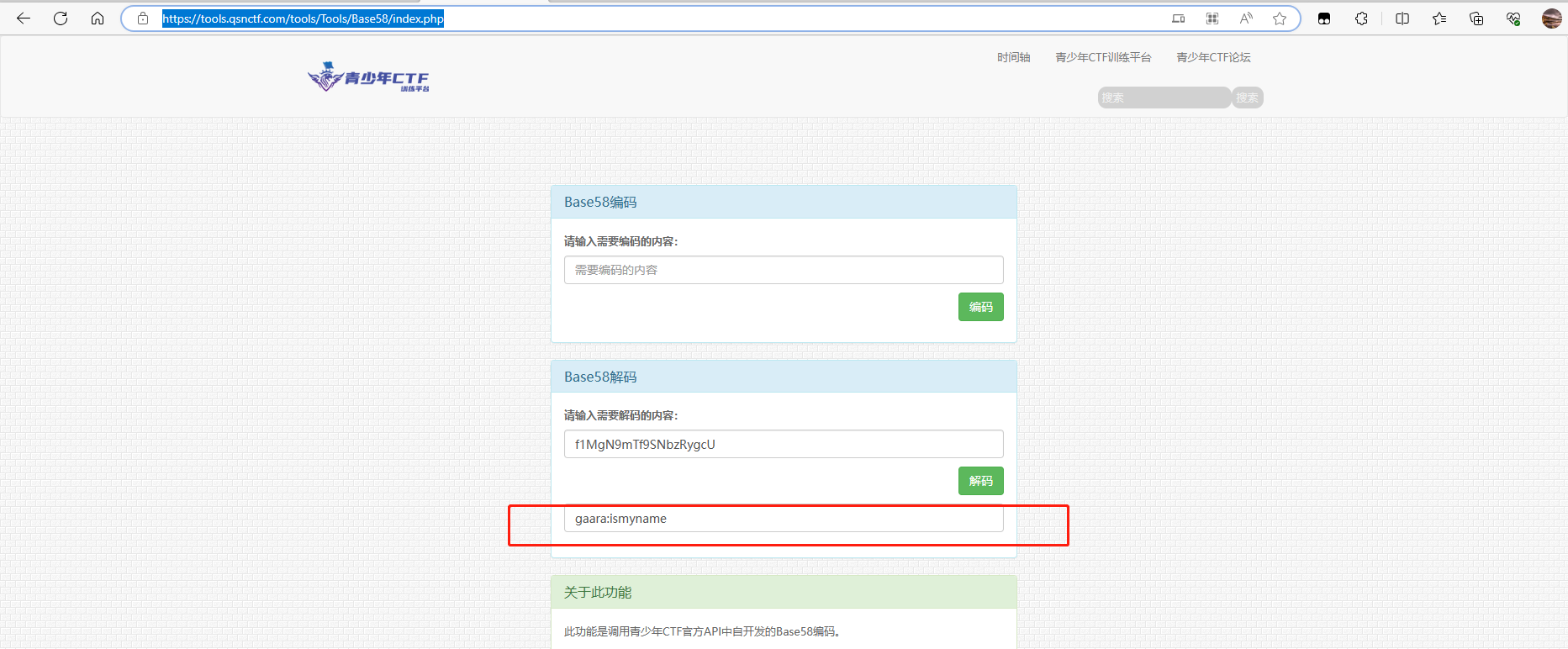Focus the site search box
1568x649 pixels.
pyautogui.click(x=1164, y=98)
